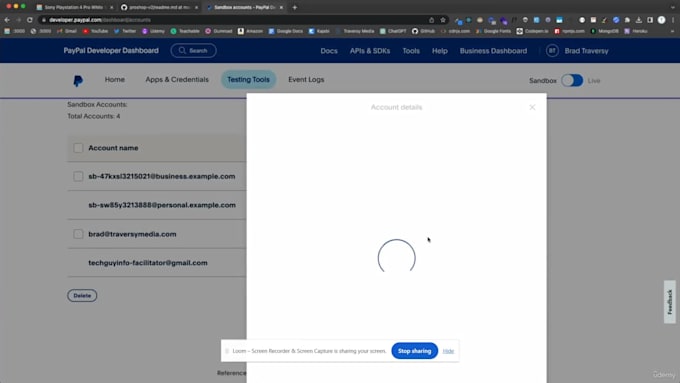Expand the tab search chevron in Chrome

(x=673, y=7)
